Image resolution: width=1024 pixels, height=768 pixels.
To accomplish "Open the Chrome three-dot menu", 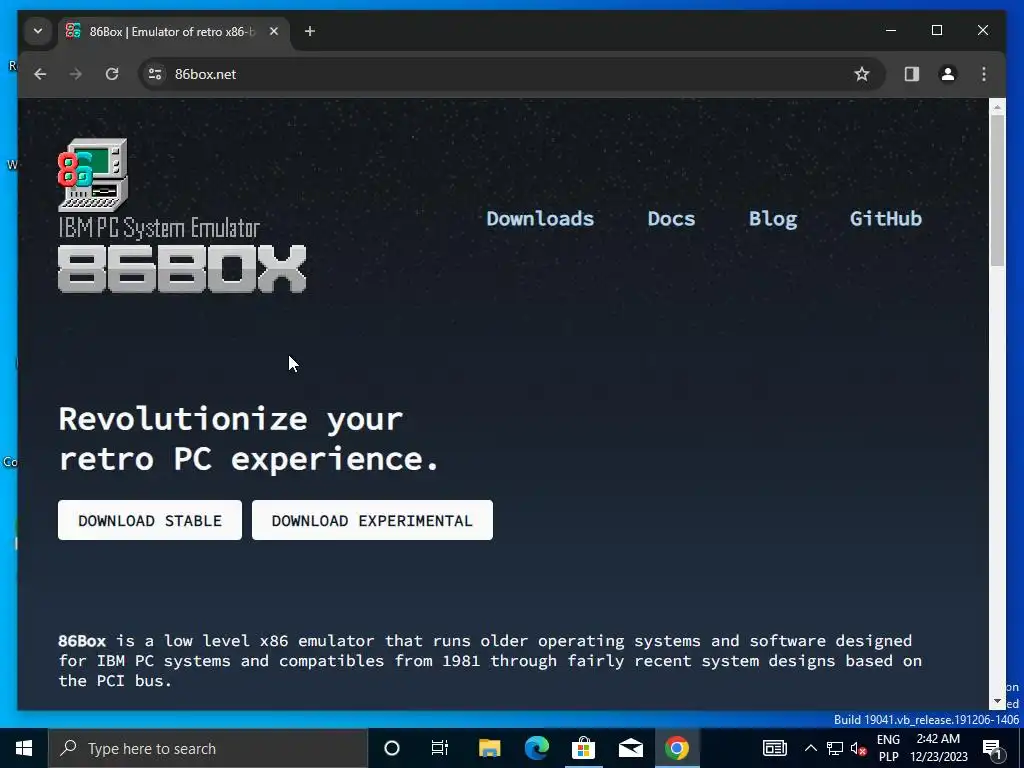I will tap(984, 74).
